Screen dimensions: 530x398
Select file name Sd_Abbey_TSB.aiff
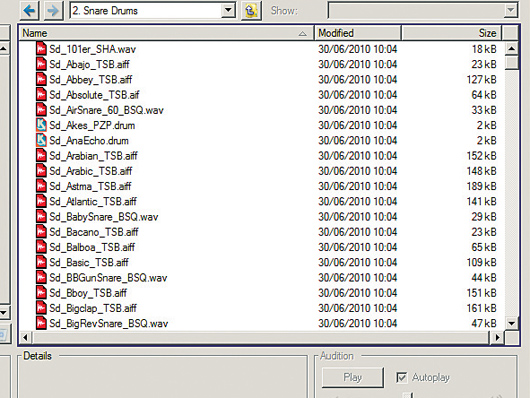coord(91,80)
